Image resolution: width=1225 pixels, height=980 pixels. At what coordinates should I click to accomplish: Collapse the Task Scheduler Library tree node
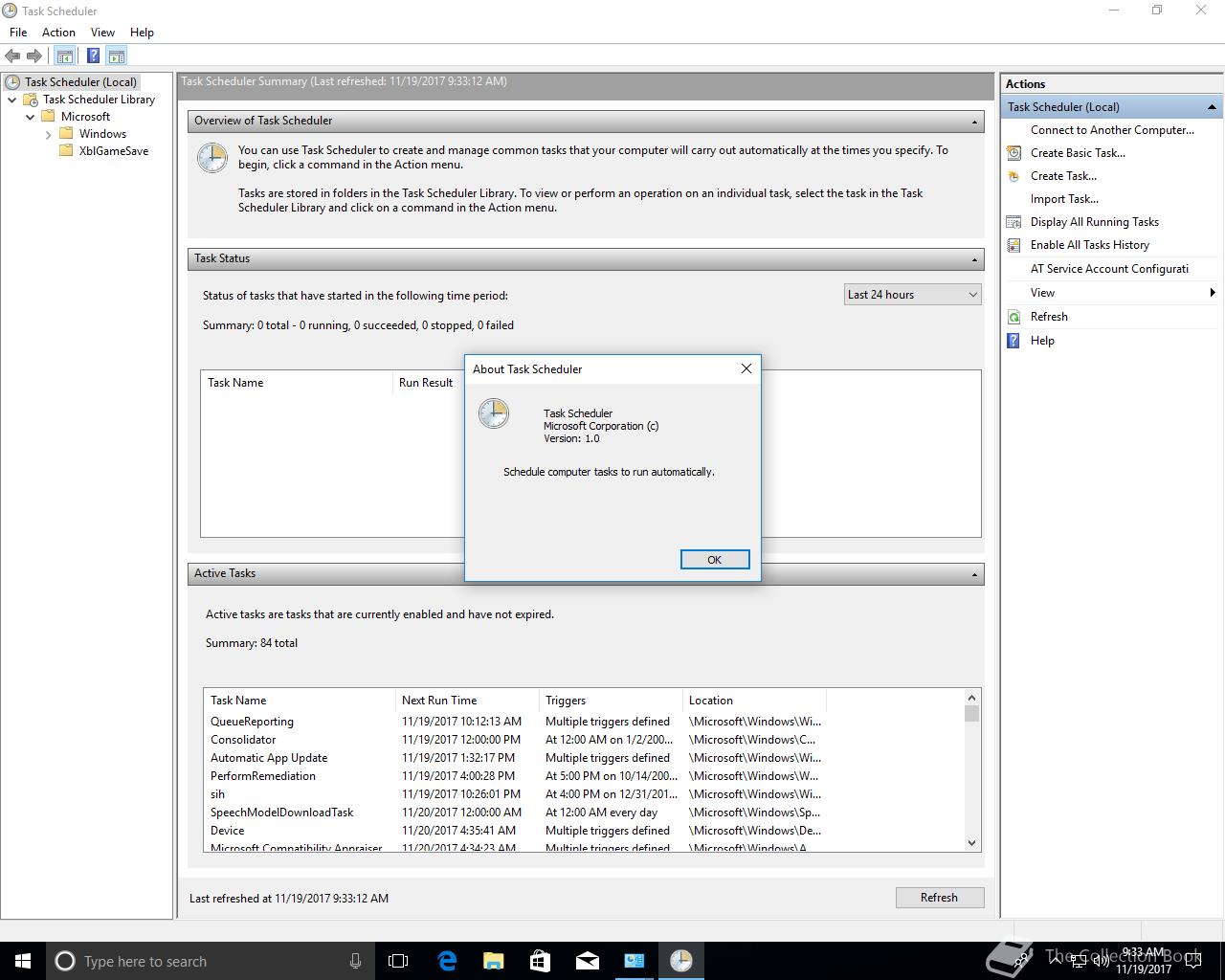click(x=11, y=100)
